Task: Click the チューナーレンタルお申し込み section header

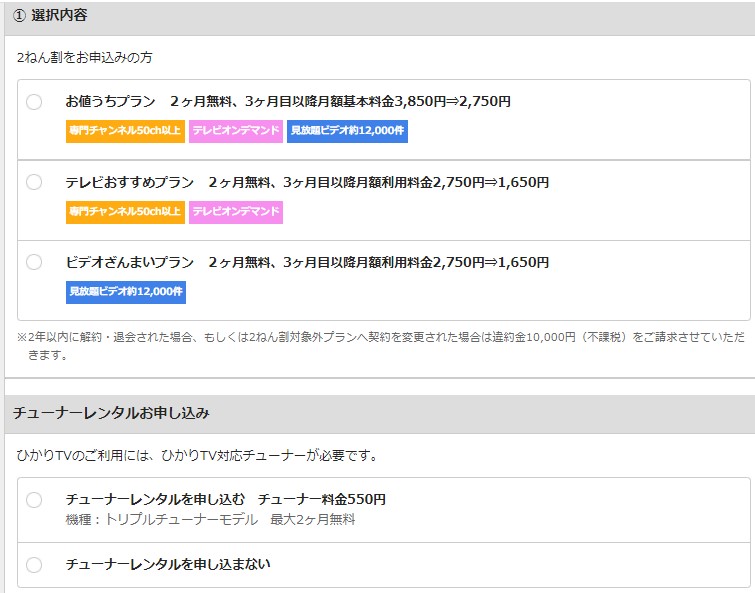Action: pos(379,413)
